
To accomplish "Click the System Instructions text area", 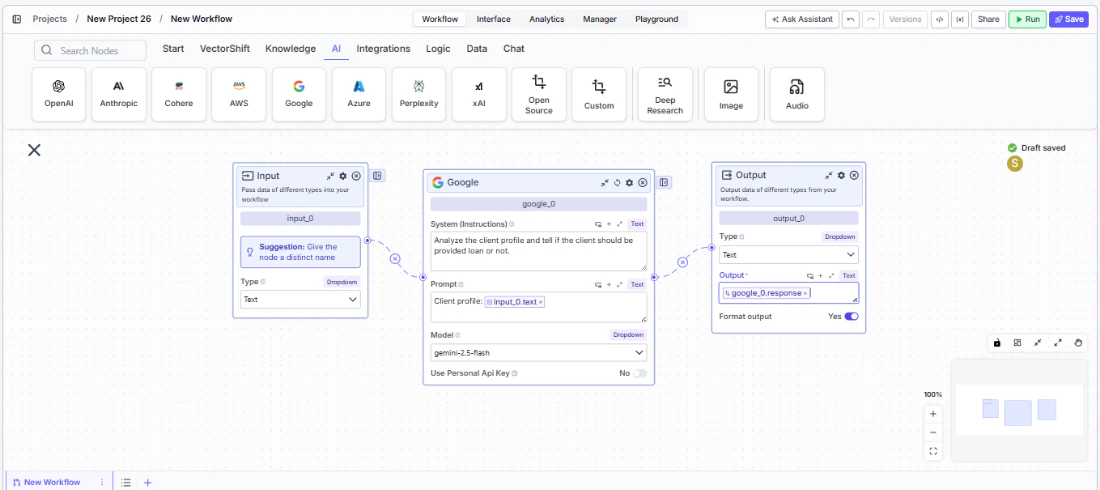I will (539, 251).
